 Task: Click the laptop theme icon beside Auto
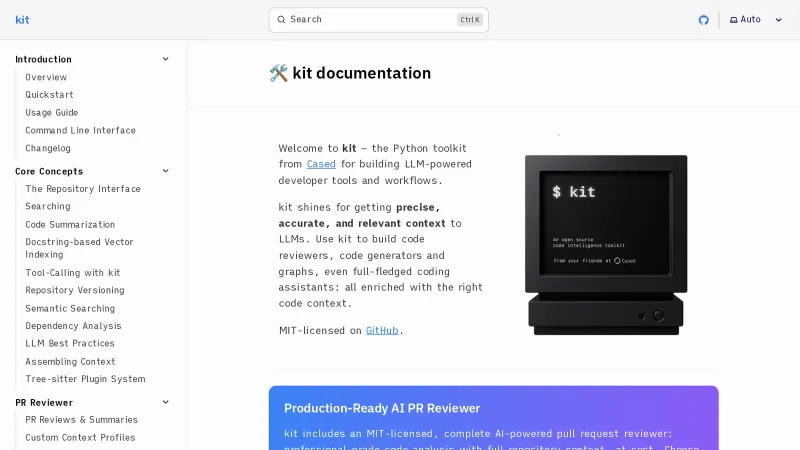(x=733, y=20)
